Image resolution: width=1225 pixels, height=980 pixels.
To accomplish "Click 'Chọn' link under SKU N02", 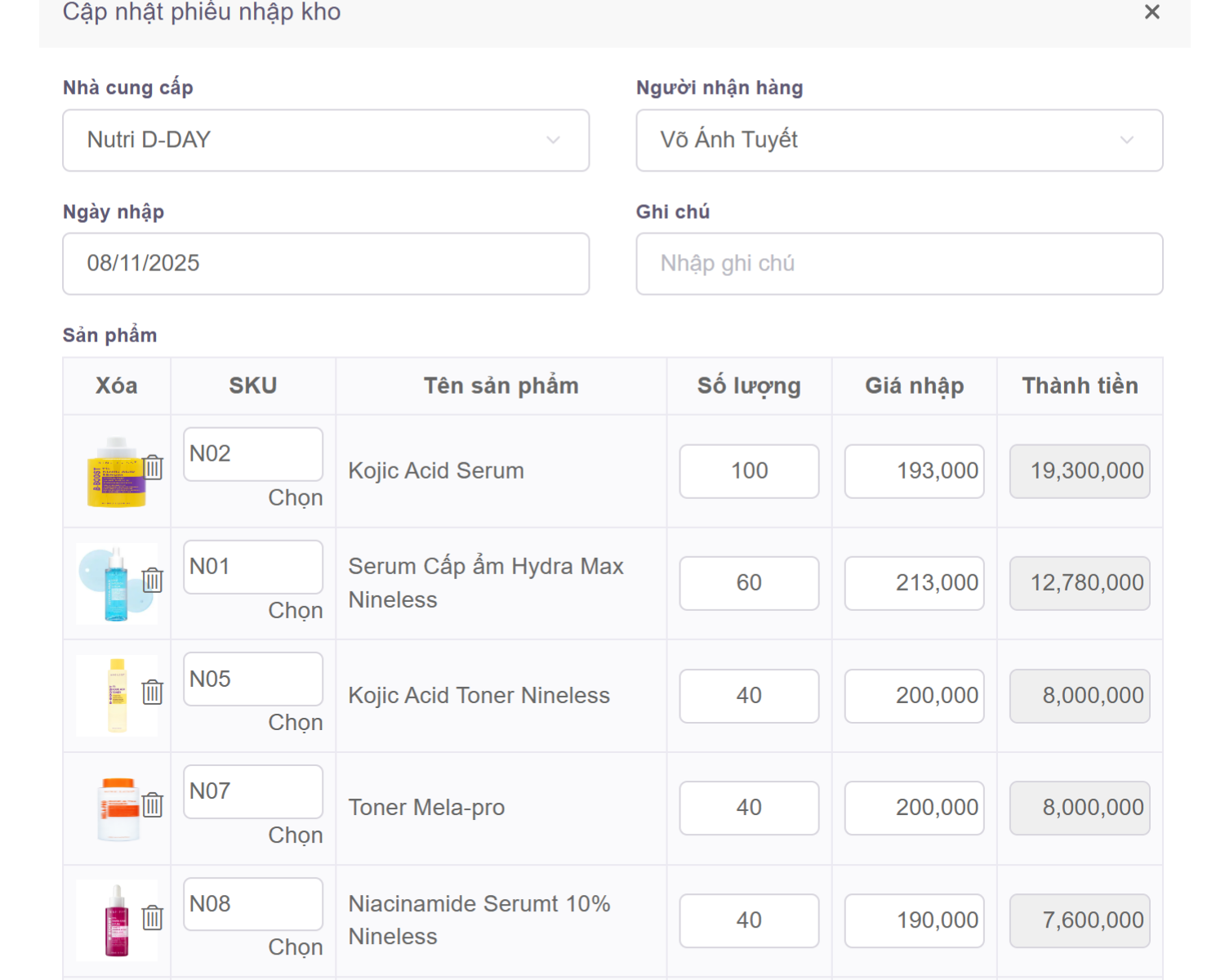I will coord(295,498).
